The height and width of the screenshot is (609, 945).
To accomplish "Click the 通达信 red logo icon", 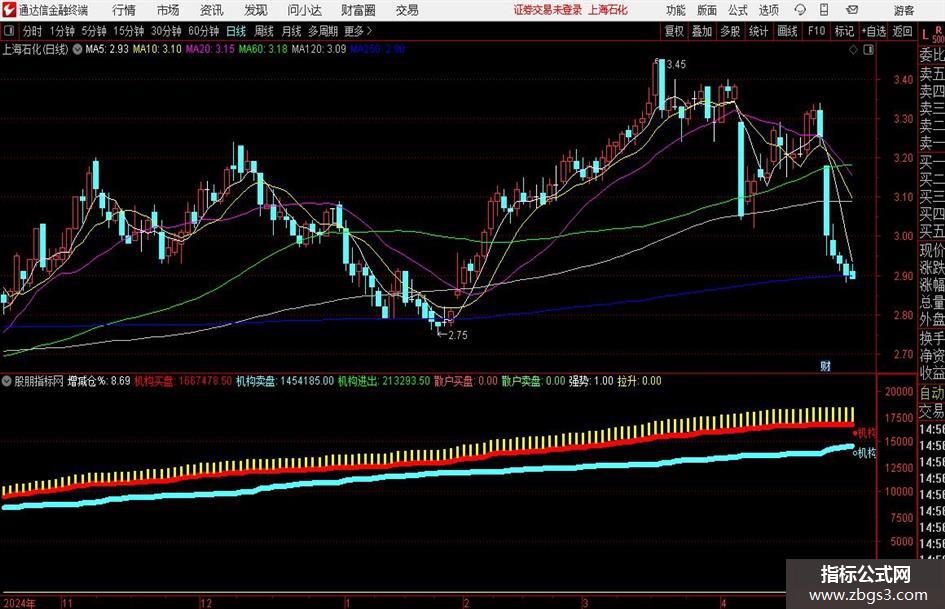I will click(x=9, y=10).
